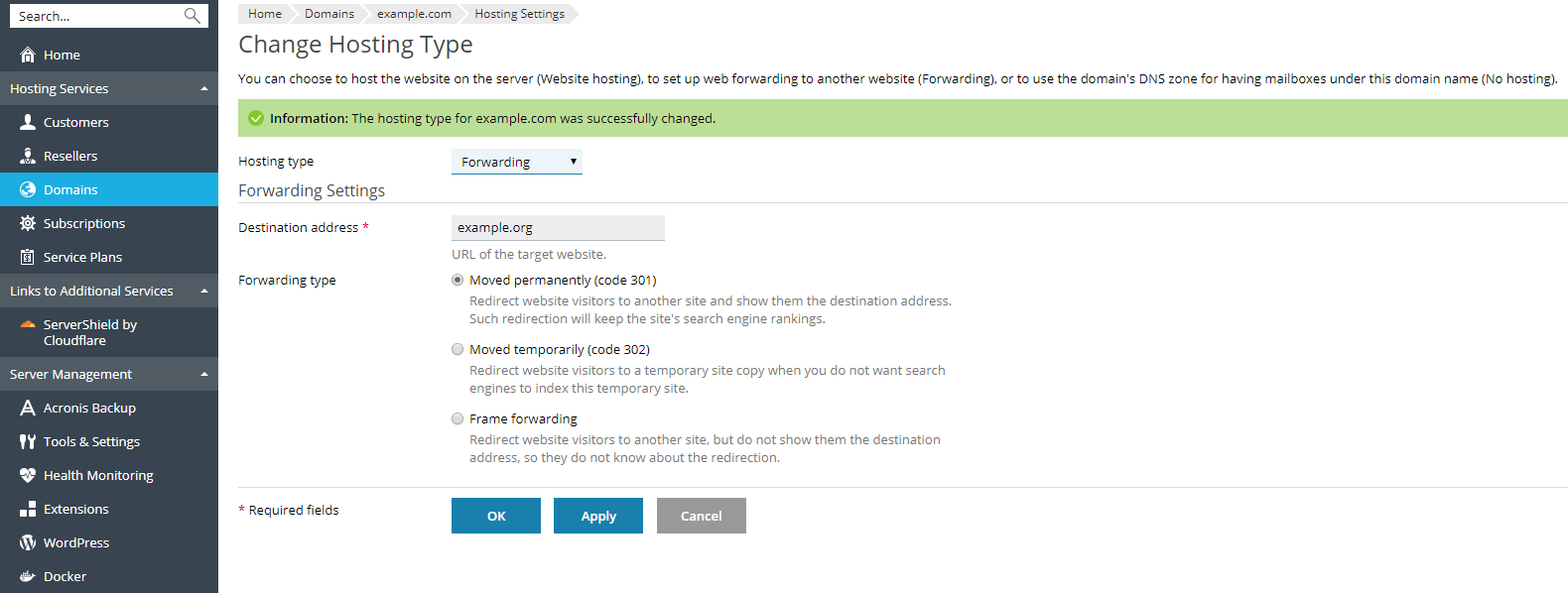Open Subscriptions gear icon
This screenshot has height=593, width=1568.
point(28,223)
